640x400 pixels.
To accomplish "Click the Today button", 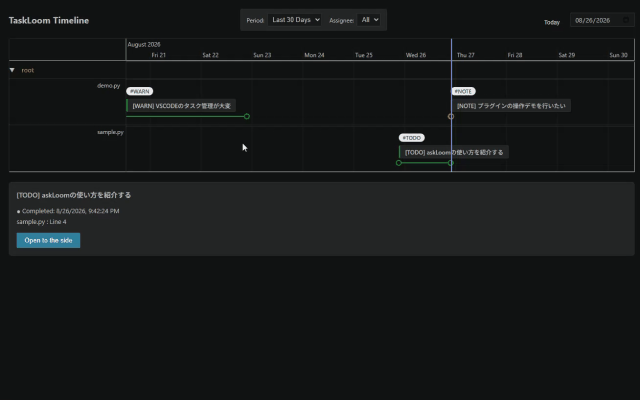I will (551, 22).
